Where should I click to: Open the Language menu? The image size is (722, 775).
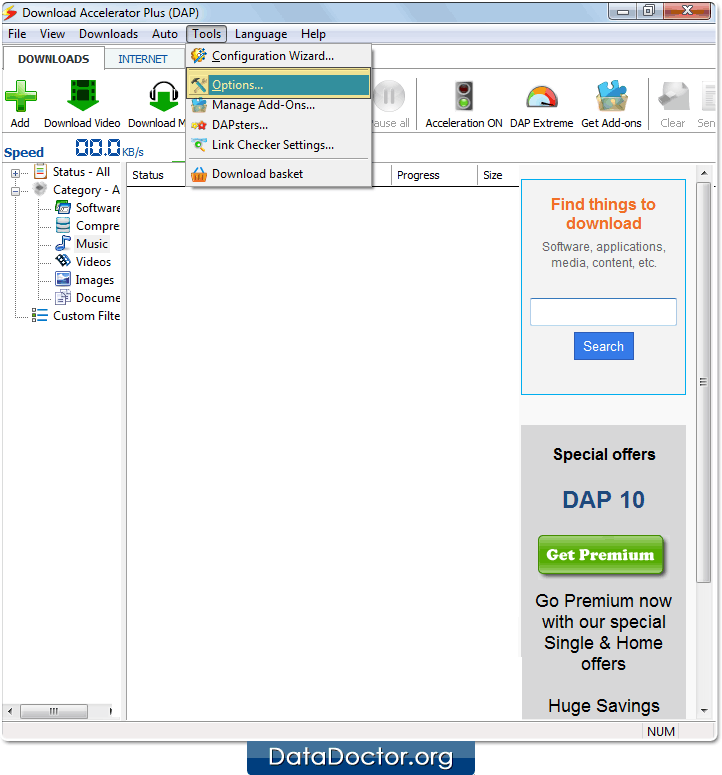[261, 34]
